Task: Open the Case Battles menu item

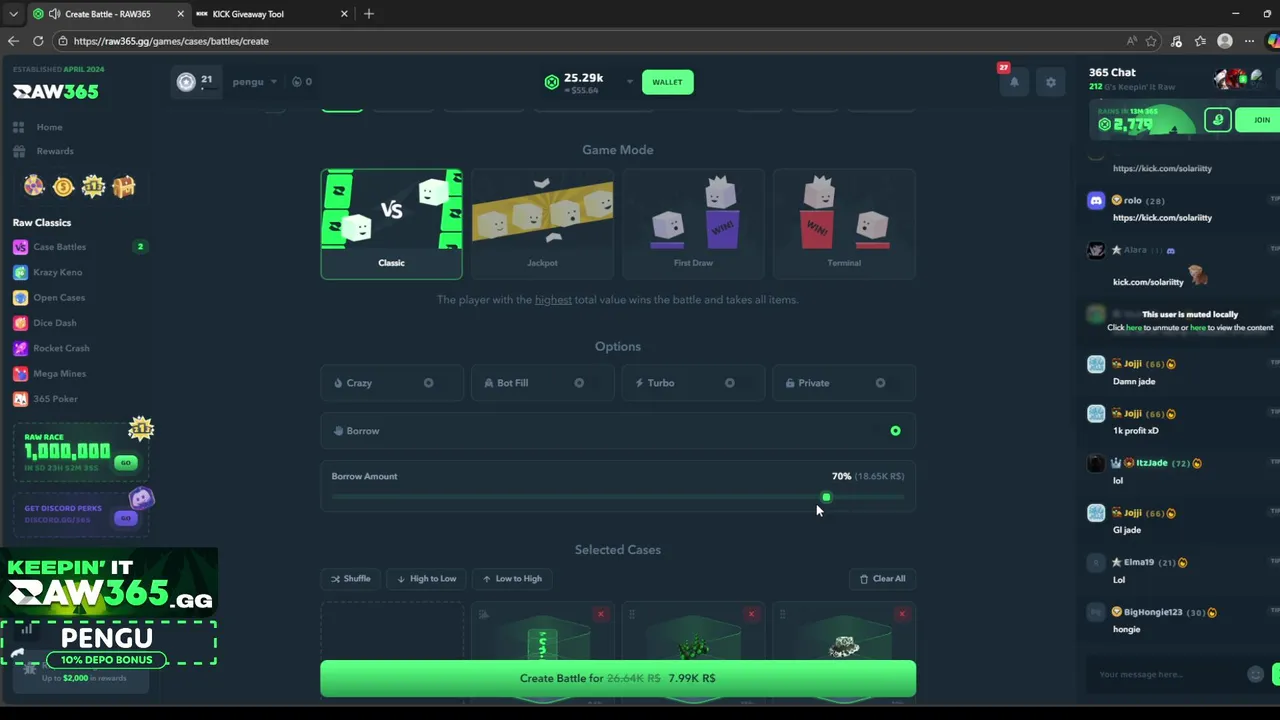Action: 59,247
